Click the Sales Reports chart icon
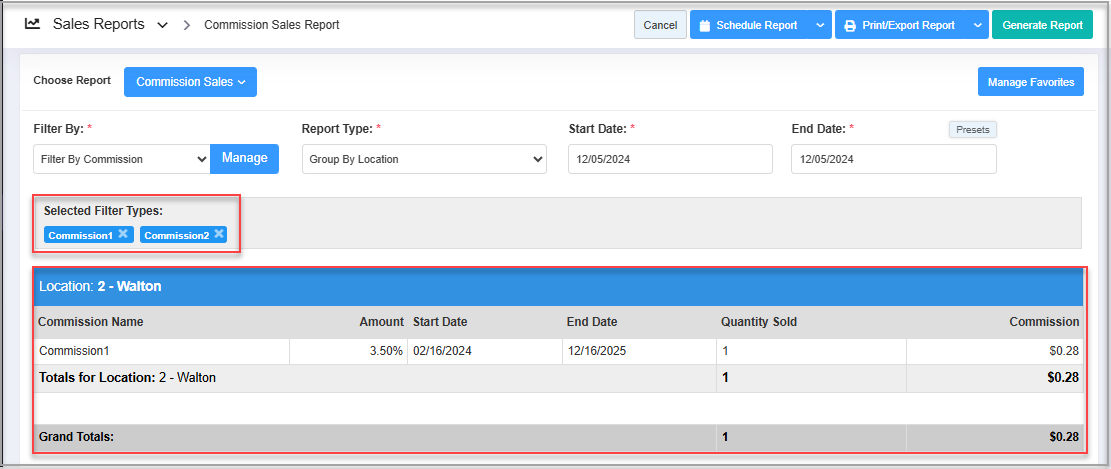This screenshot has width=1111, height=469. (x=33, y=24)
